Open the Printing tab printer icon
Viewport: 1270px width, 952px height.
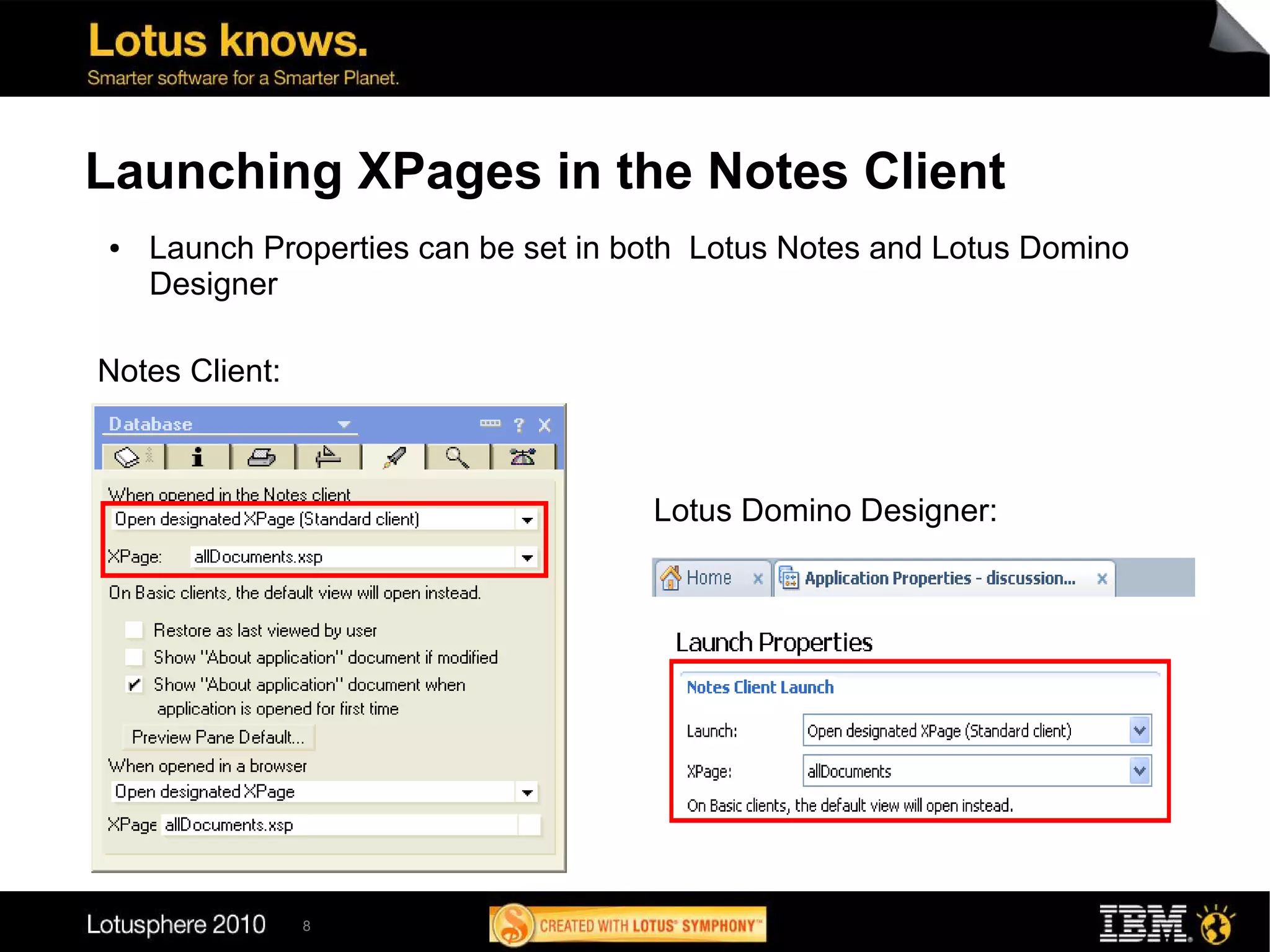pos(262,457)
